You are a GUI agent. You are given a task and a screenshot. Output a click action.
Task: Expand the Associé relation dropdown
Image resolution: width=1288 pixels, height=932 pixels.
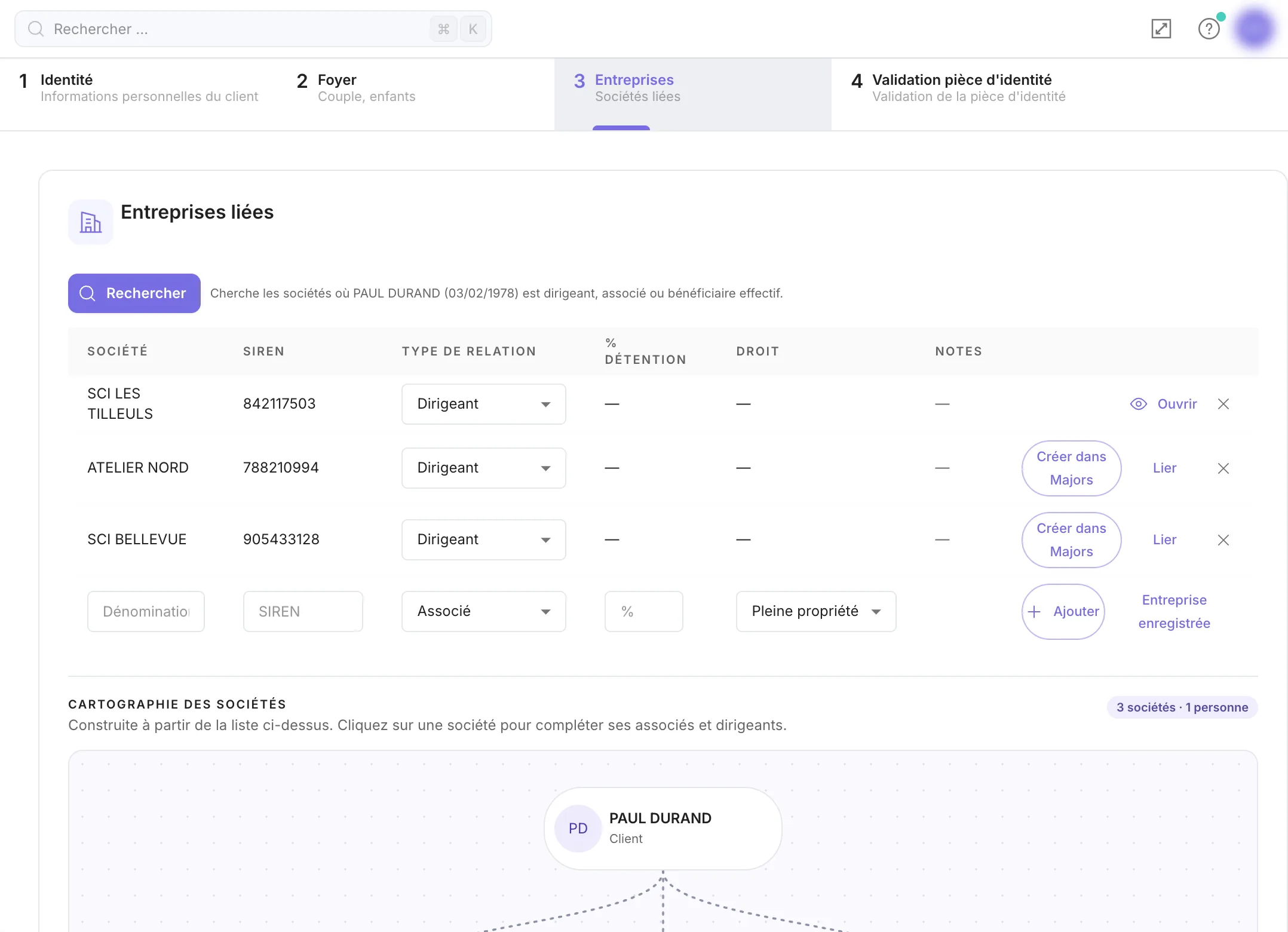(484, 611)
